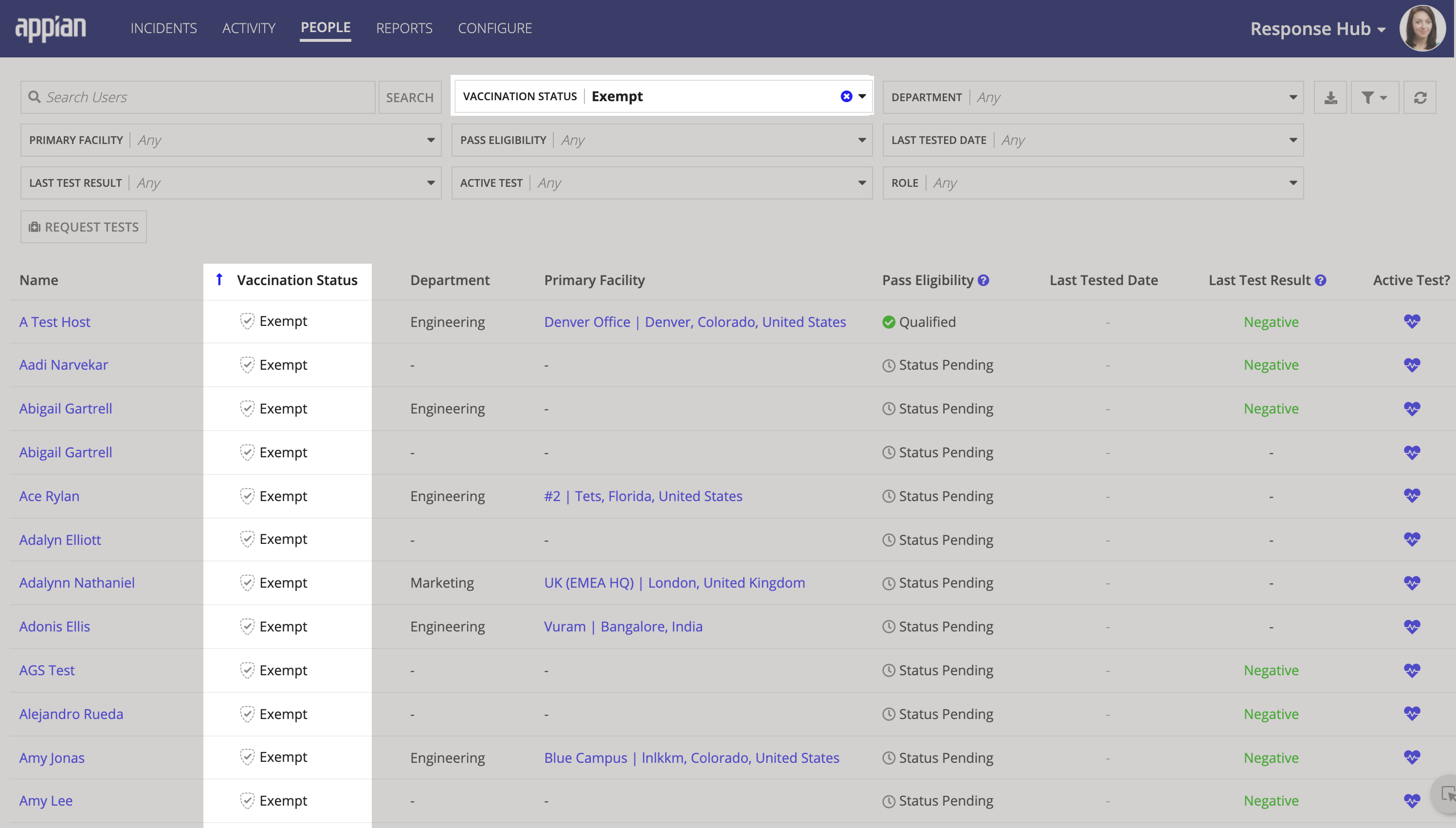This screenshot has width=1456, height=828.
Task: Click the download icon to export data
Action: [x=1332, y=96]
